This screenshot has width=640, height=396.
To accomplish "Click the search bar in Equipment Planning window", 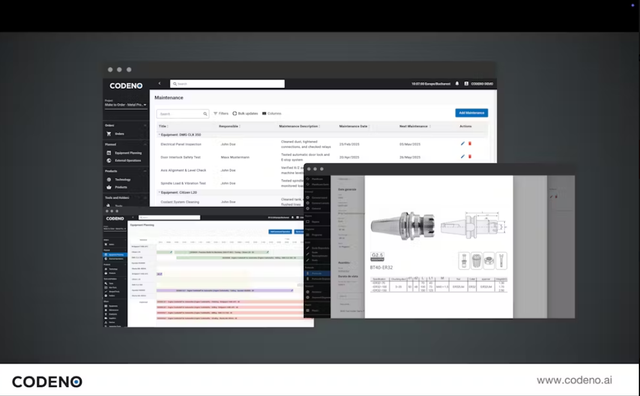I will (x=169, y=218).
